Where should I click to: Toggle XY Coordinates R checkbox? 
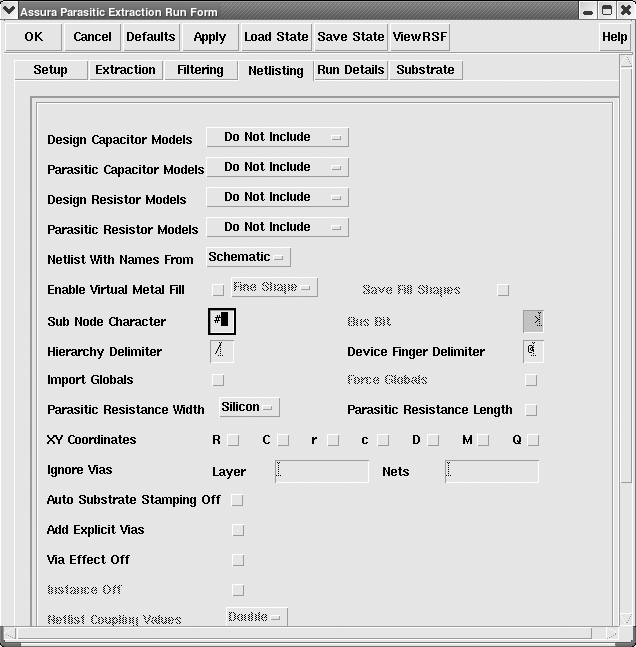pos(233,440)
